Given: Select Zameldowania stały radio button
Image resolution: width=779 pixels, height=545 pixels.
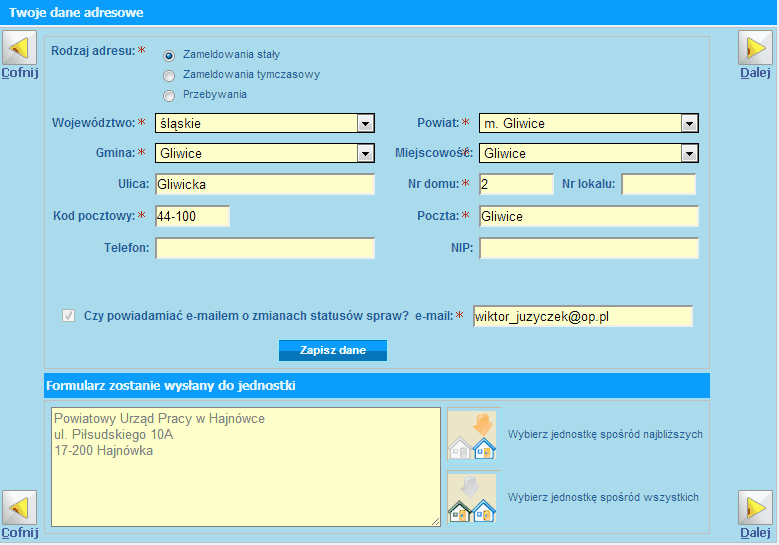Looking at the screenshot, I should pos(169,56).
